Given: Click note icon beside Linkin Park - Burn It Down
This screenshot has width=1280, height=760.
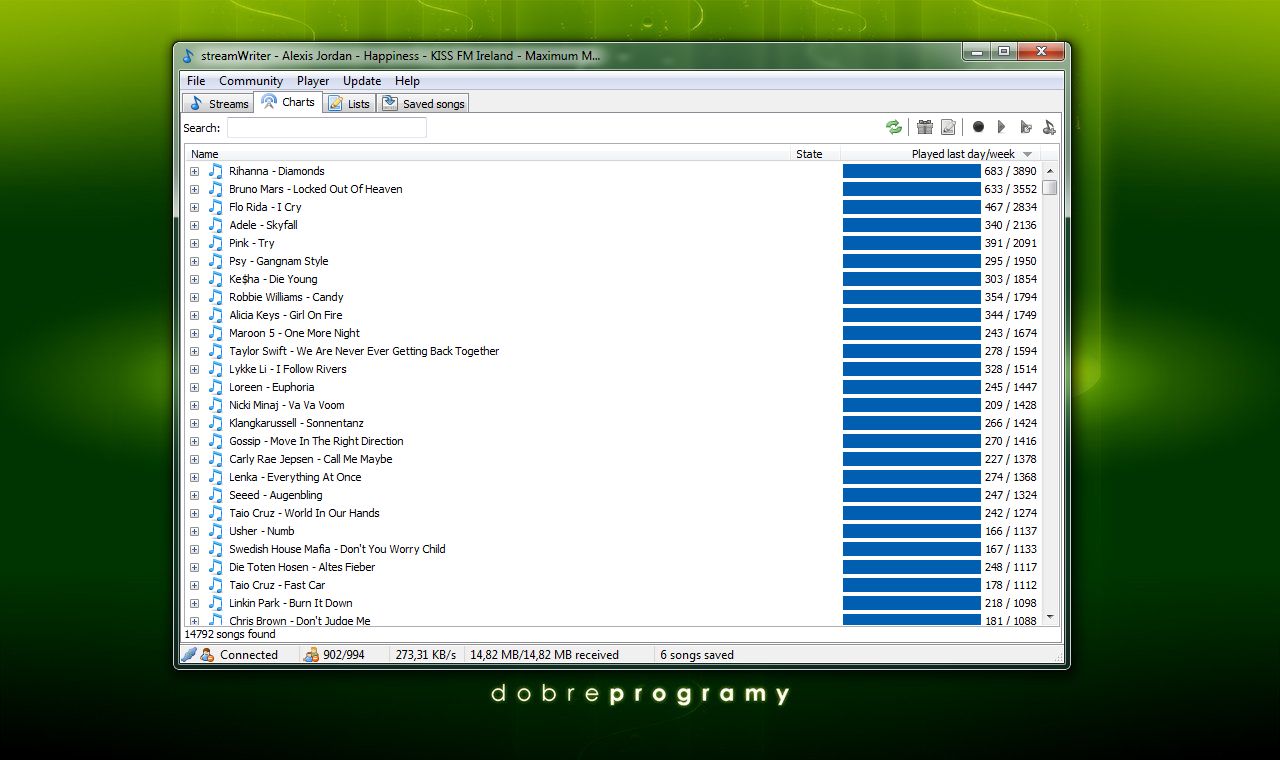Looking at the screenshot, I should click(x=216, y=603).
